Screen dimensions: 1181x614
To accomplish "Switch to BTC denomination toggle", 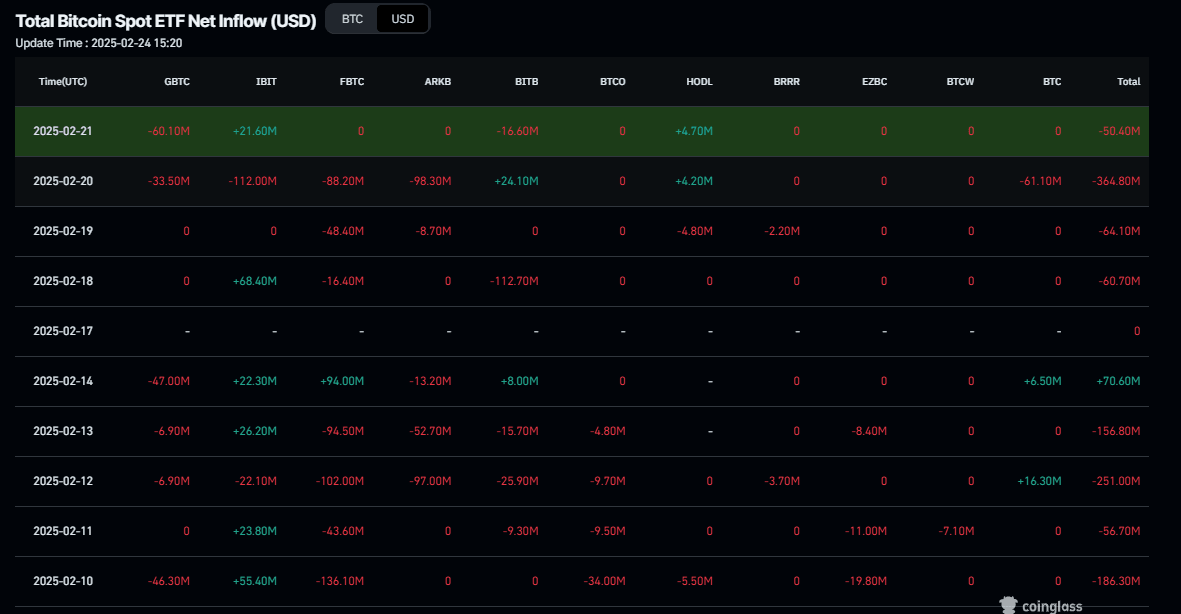I will coord(352,19).
